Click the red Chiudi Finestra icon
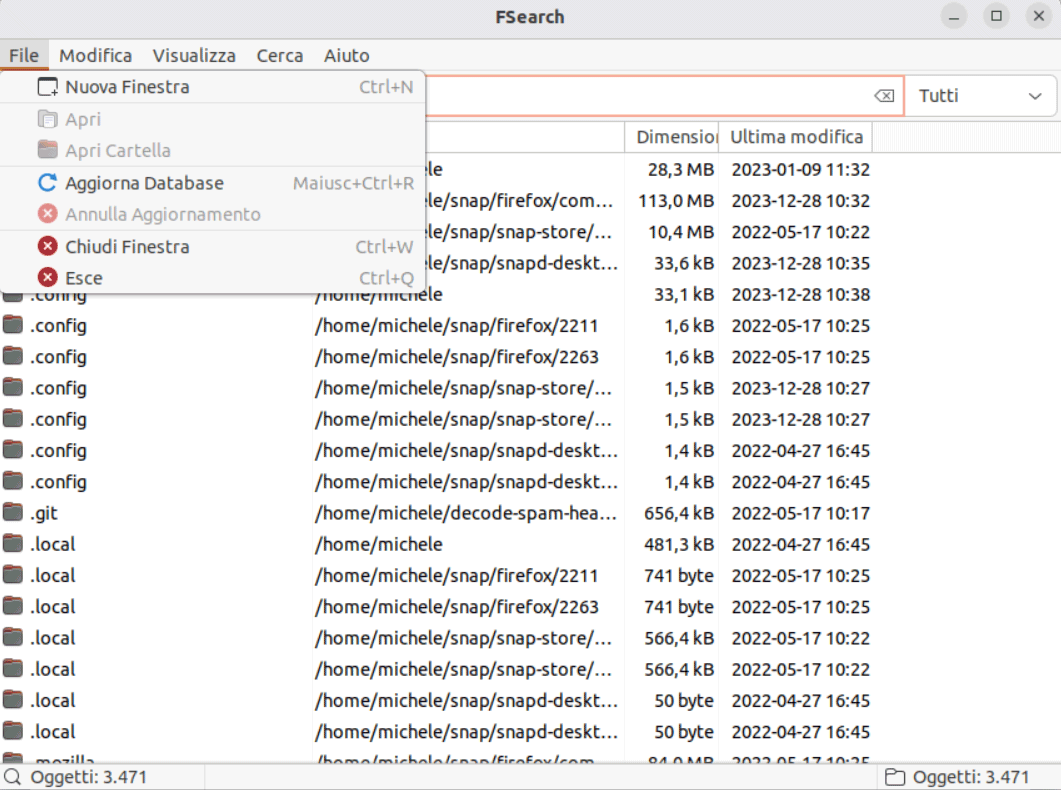The height and width of the screenshot is (790, 1061). click(47, 247)
